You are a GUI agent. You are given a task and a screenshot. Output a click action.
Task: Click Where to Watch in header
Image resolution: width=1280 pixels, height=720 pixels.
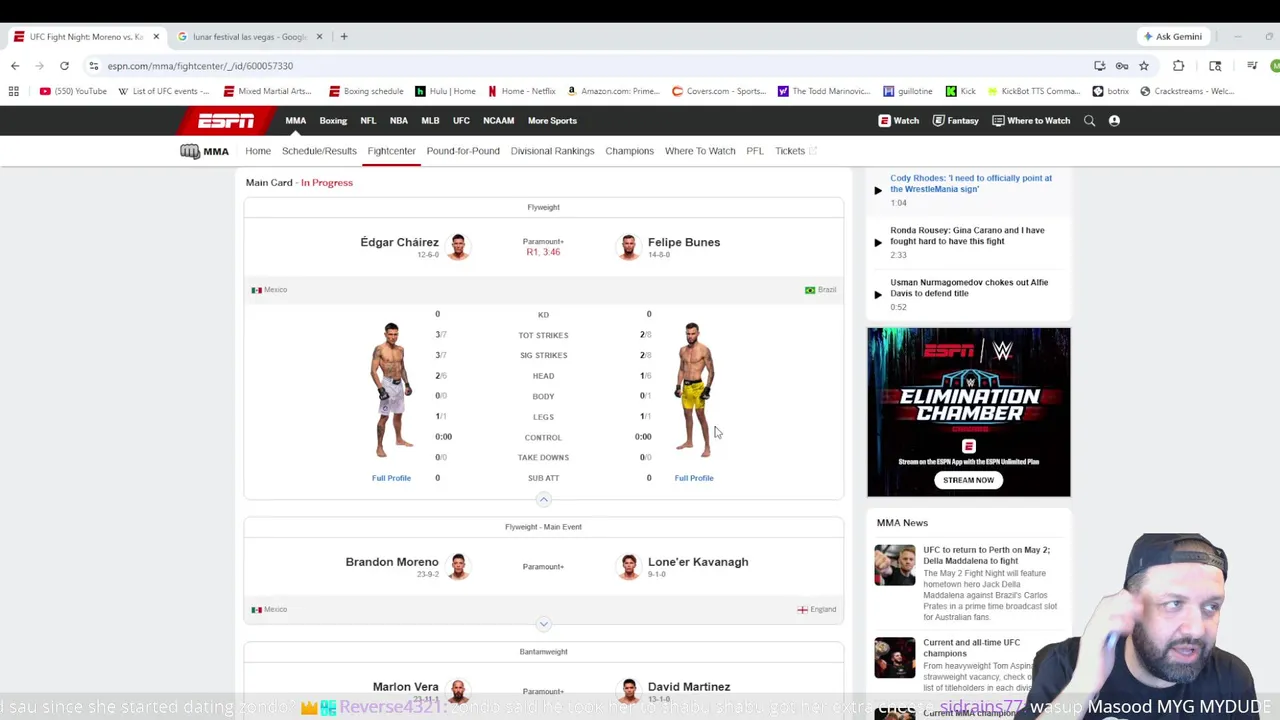click(x=1031, y=121)
